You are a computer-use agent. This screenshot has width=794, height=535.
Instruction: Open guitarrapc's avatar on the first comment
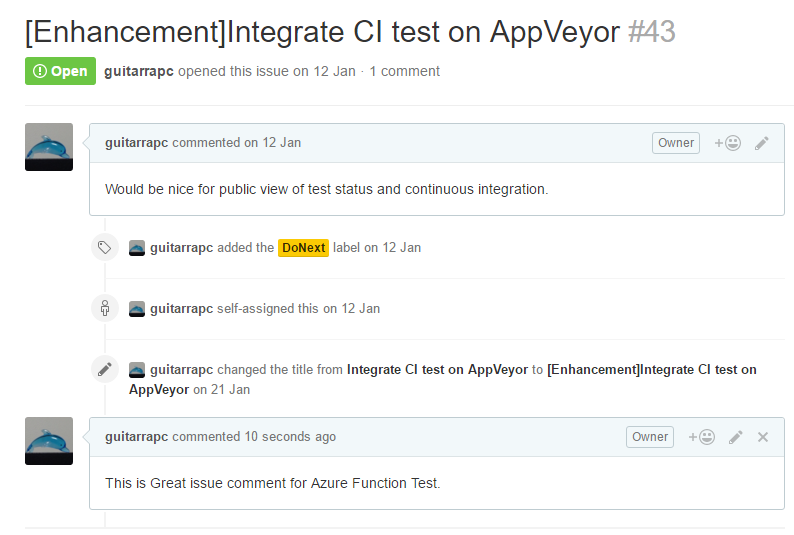[49, 147]
